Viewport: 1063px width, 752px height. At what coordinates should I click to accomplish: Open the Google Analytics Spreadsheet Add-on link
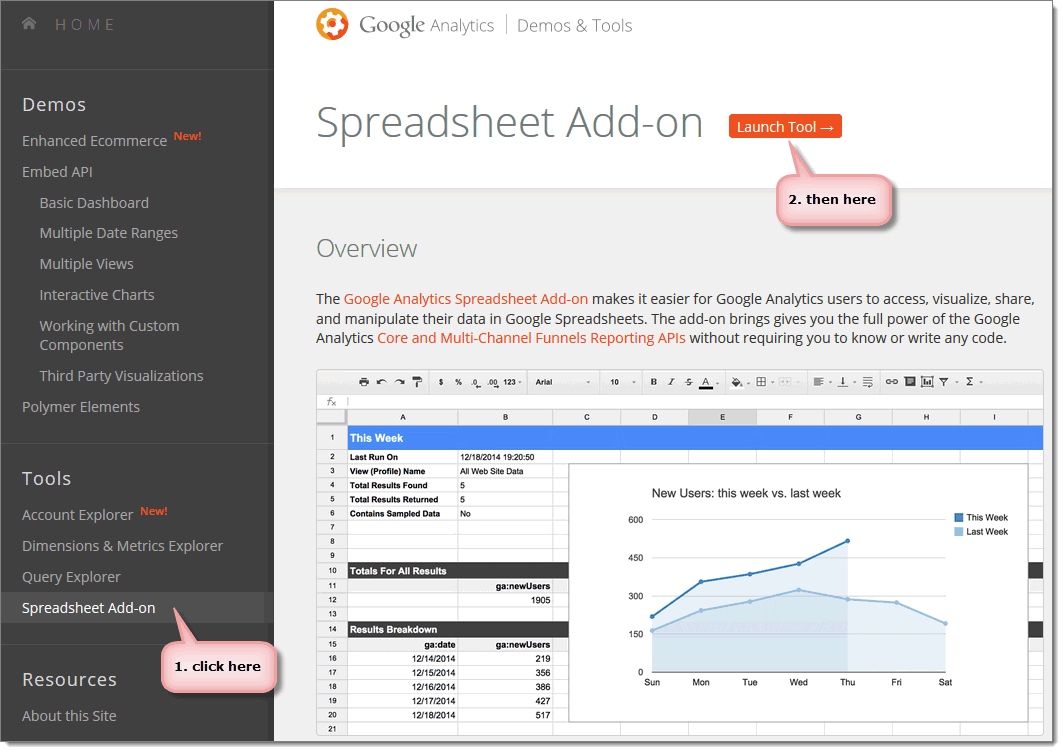[466, 299]
